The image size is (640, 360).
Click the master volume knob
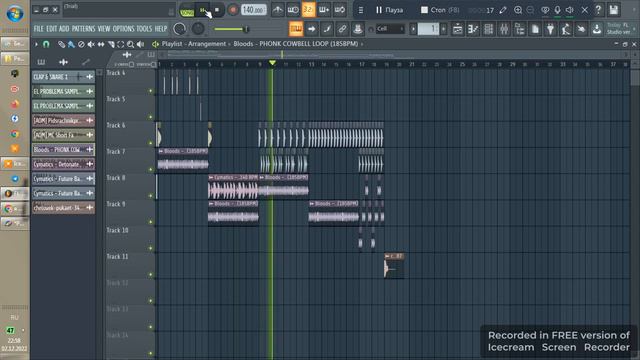[x=180, y=29]
